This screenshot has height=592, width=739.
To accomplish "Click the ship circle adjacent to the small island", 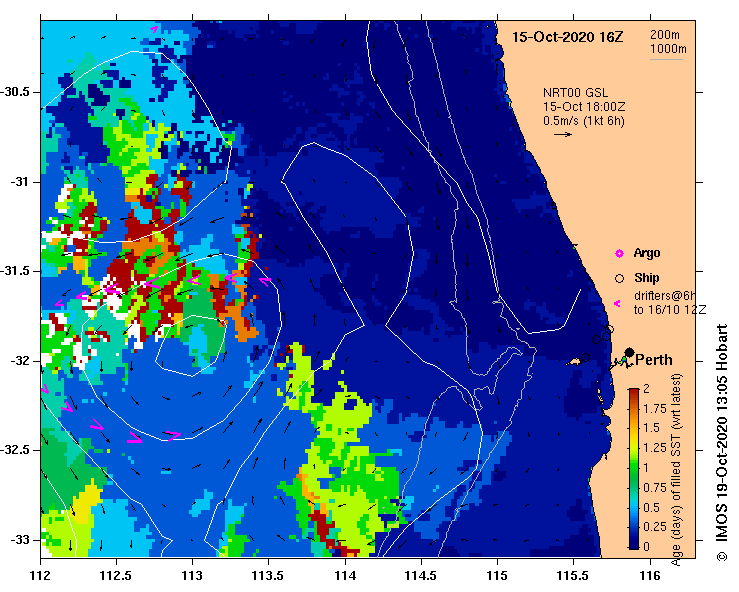I will pos(585,358).
